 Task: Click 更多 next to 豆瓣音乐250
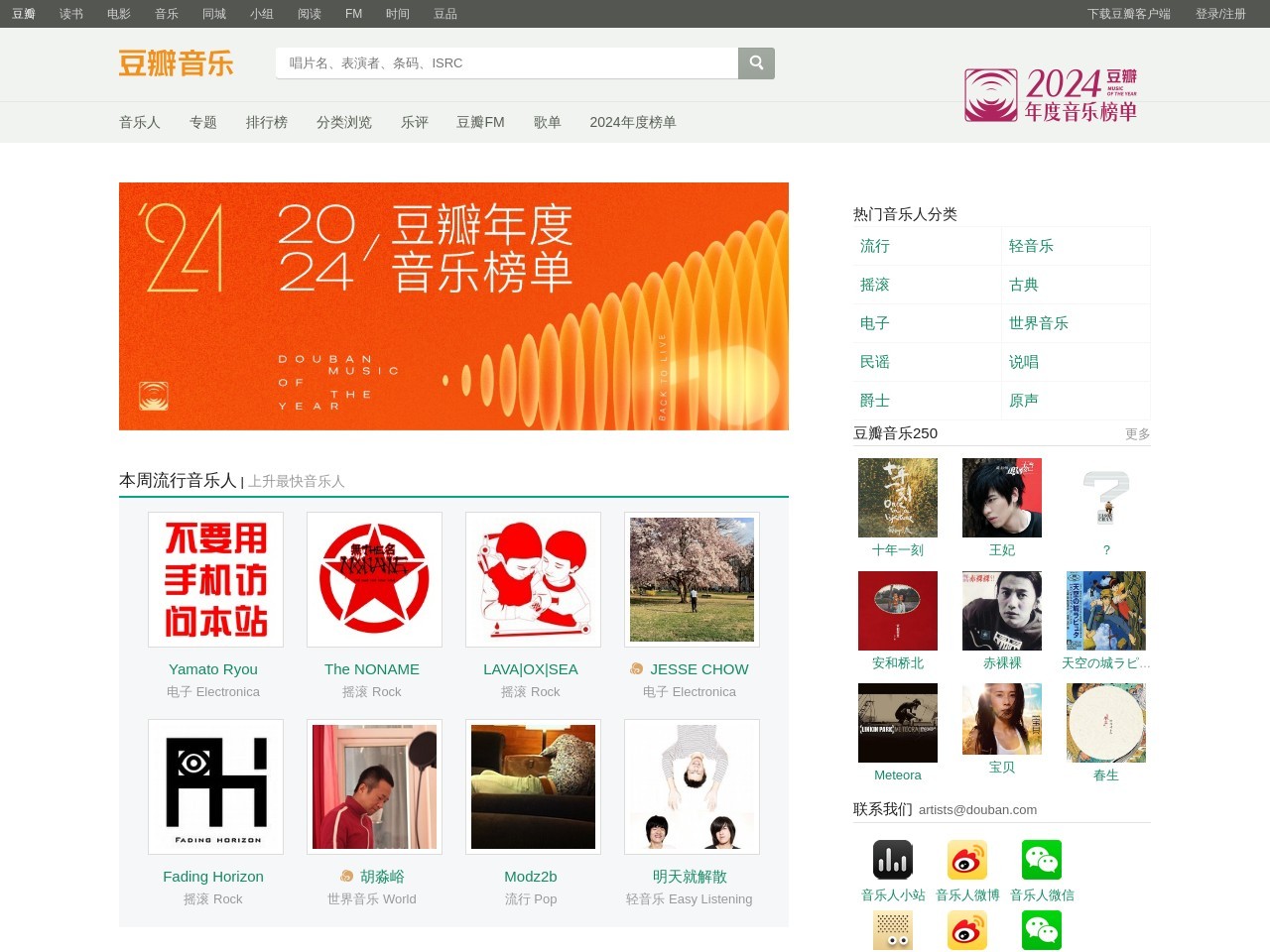coord(1138,434)
